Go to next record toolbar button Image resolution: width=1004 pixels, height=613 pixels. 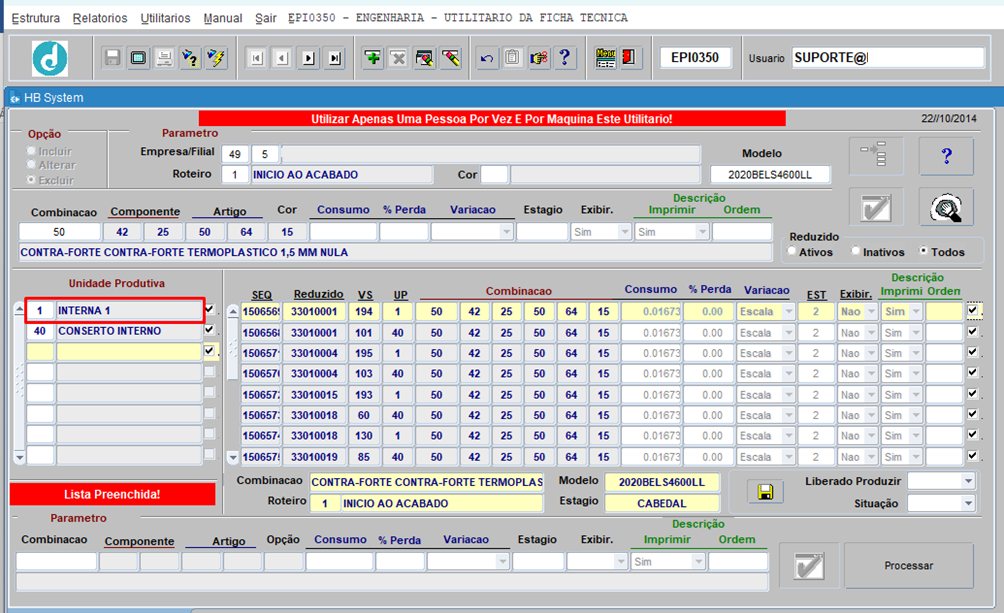309,58
